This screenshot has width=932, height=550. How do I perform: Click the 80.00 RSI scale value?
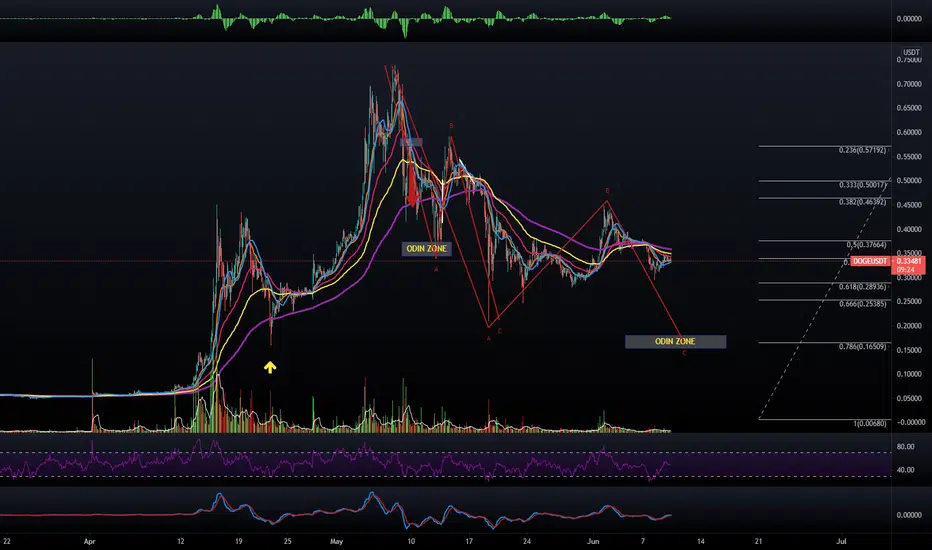(905, 447)
